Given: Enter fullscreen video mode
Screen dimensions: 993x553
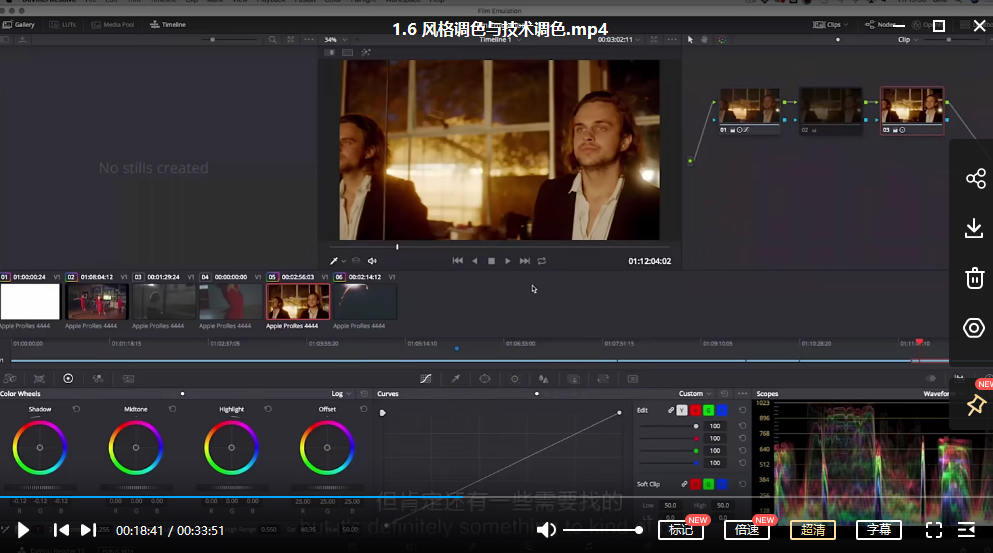Looking at the screenshot, I should (x=933, y=530).
